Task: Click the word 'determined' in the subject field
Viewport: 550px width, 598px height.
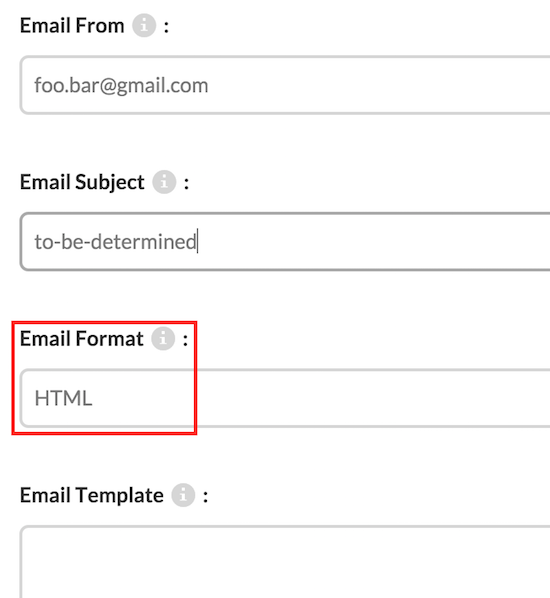Action: pos(143,242)
